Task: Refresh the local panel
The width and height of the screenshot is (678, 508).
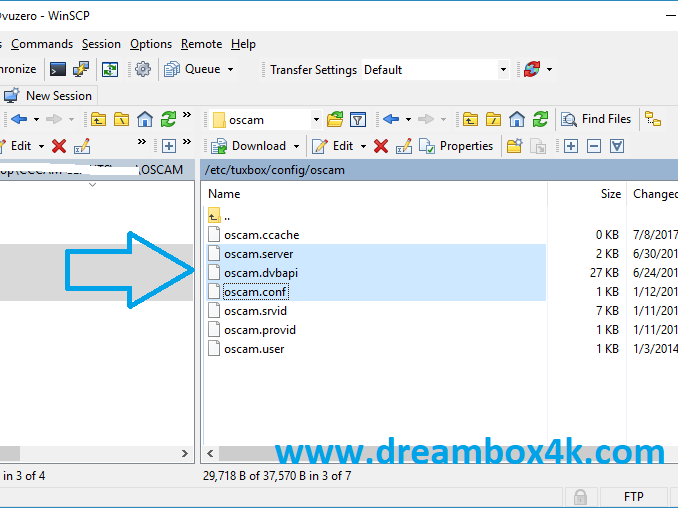Action: pyautogui.click(x=168, y=119)
